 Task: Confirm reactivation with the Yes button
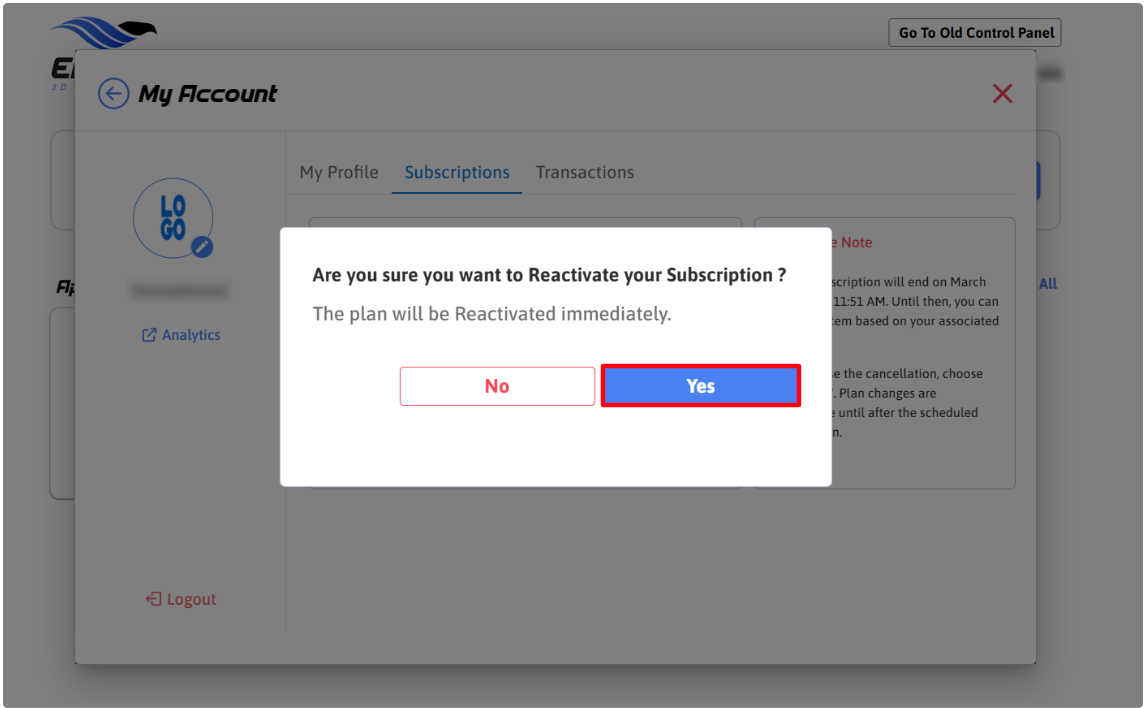(x=700, y=386)
